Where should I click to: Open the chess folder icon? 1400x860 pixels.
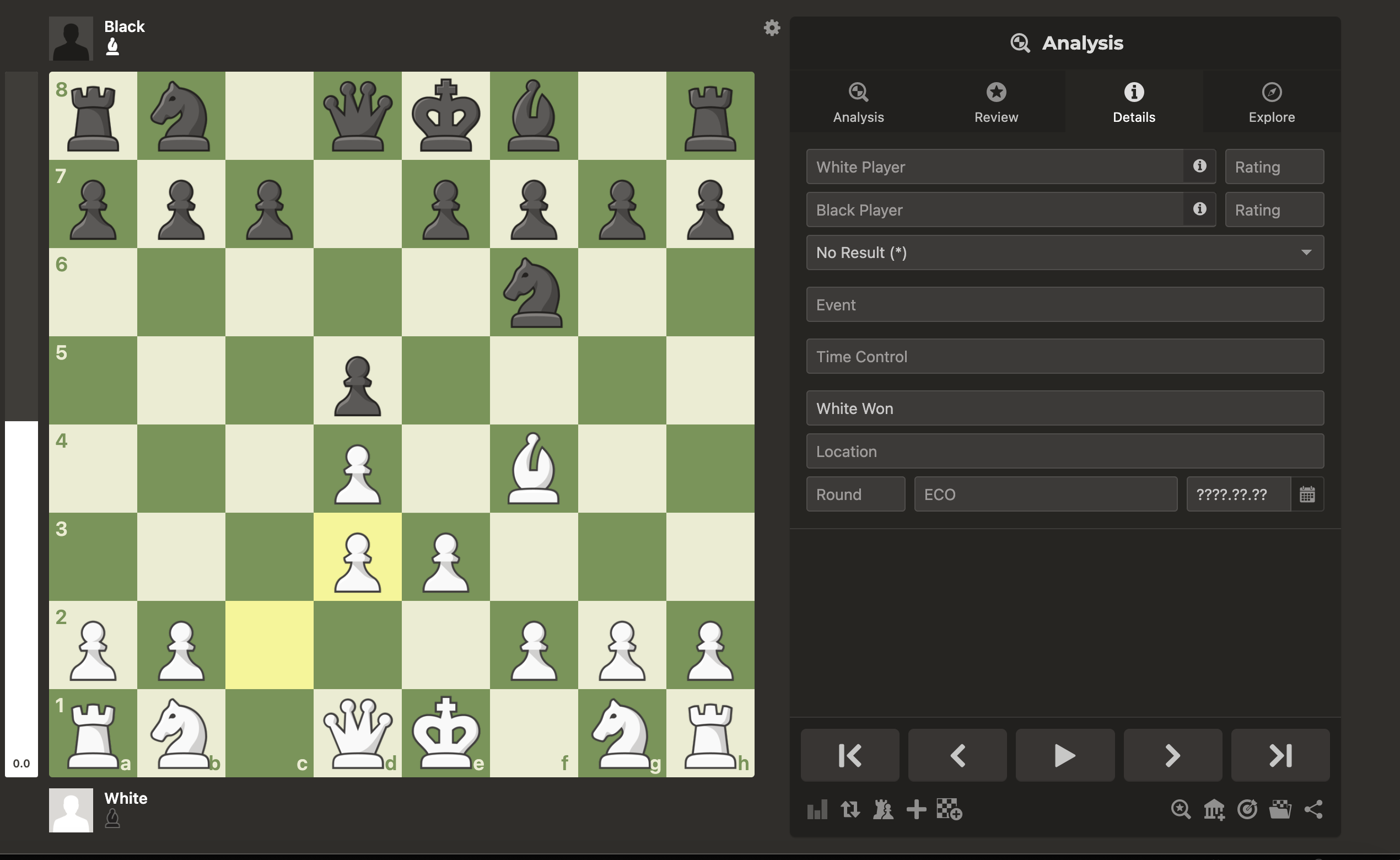[x=1280, y=809]
